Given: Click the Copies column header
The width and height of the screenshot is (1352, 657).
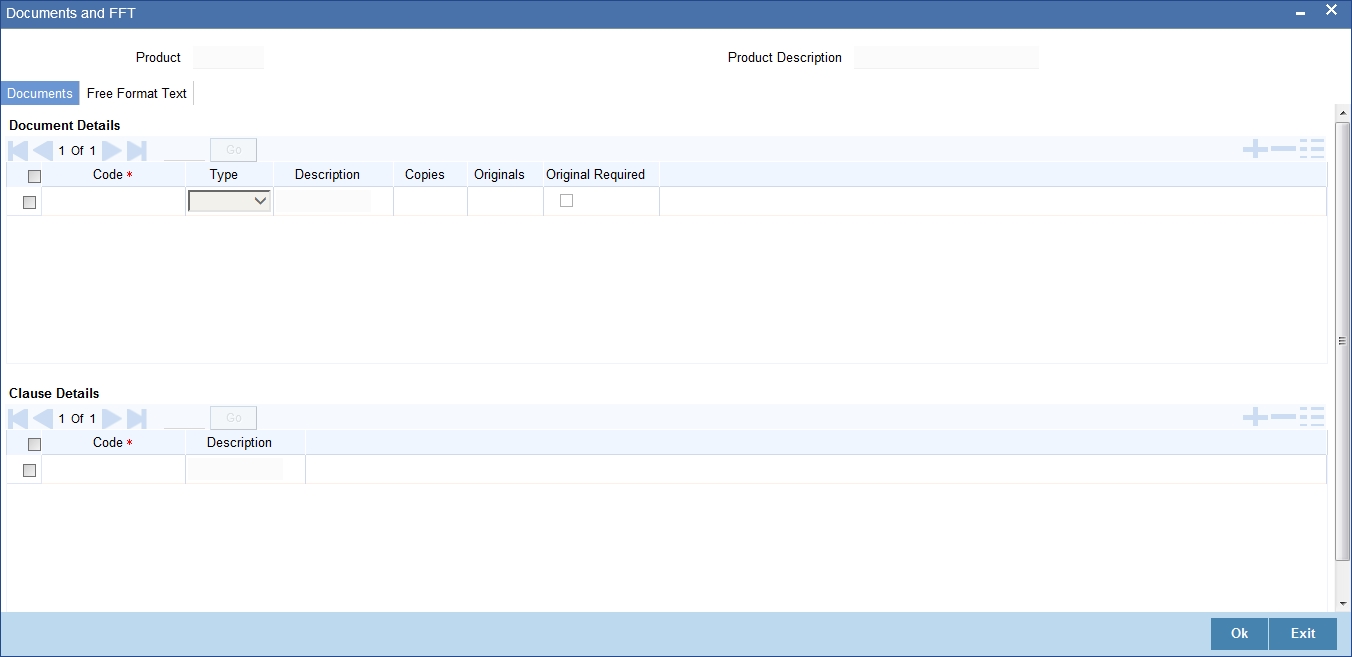Looking at the screenshot, I should [425, 174].
